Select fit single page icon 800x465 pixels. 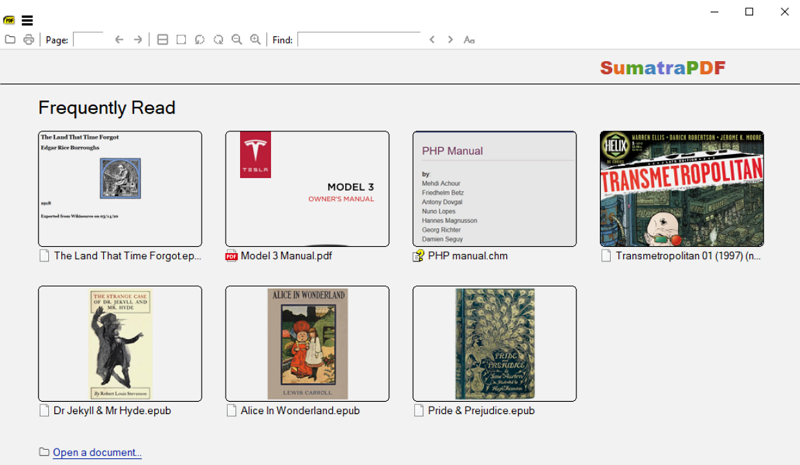[181, 40]
